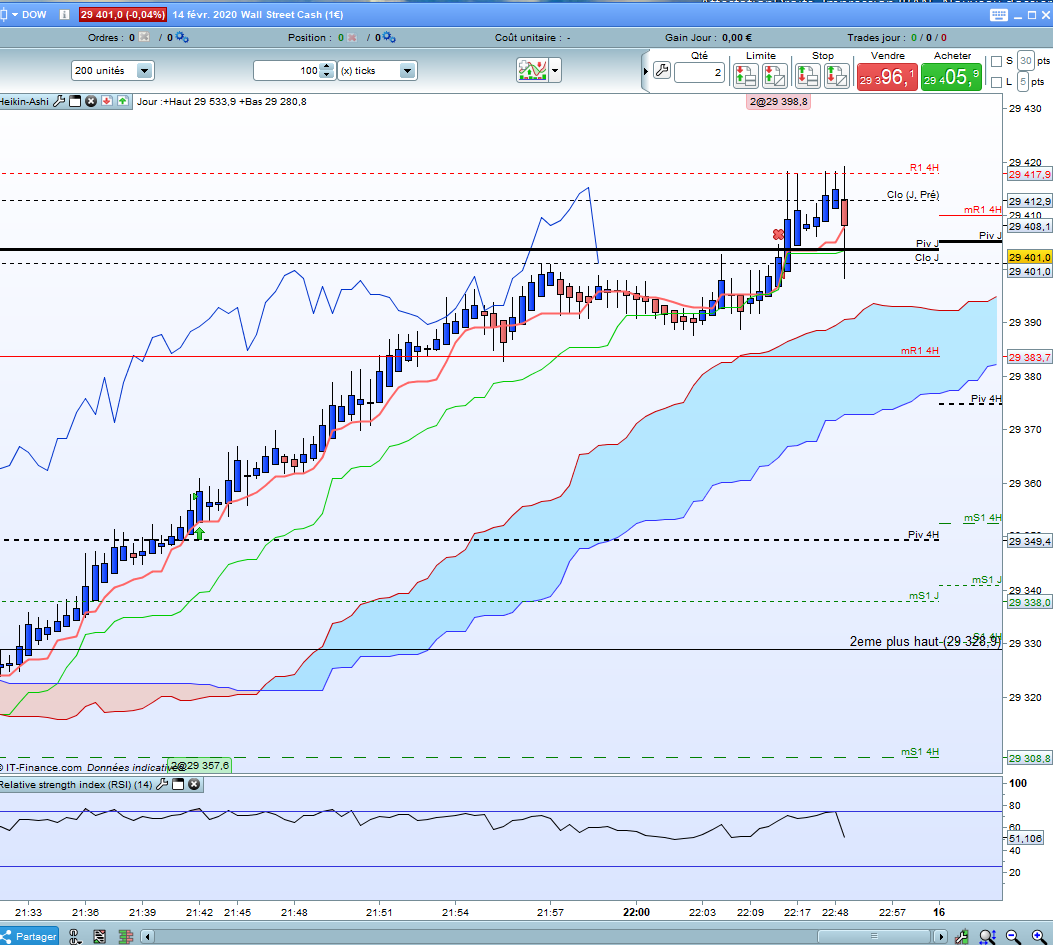The height and width of the screenshot is (945, 1053).
Task: Remove the Heikin-Ashi panel with X icon
Action: tap(91, 101)
